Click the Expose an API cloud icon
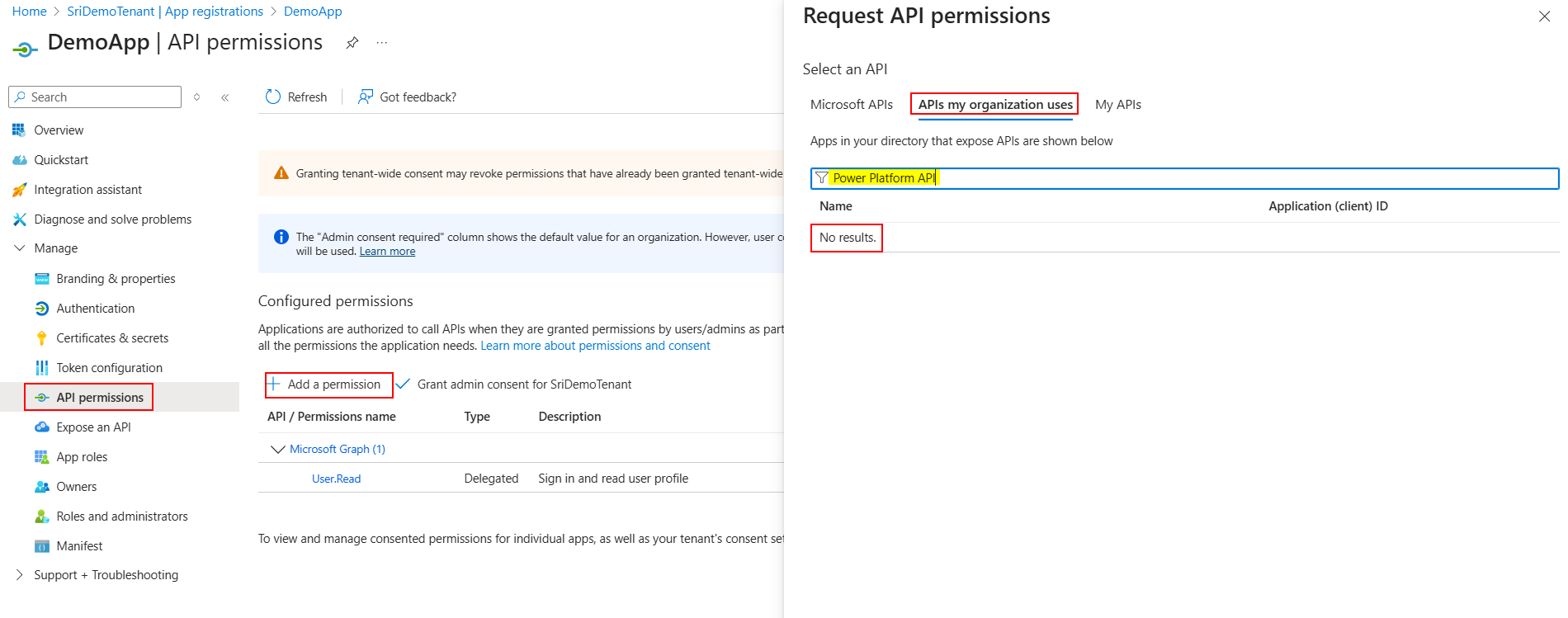Viewport: 1568px width, 618px height. 42,427
